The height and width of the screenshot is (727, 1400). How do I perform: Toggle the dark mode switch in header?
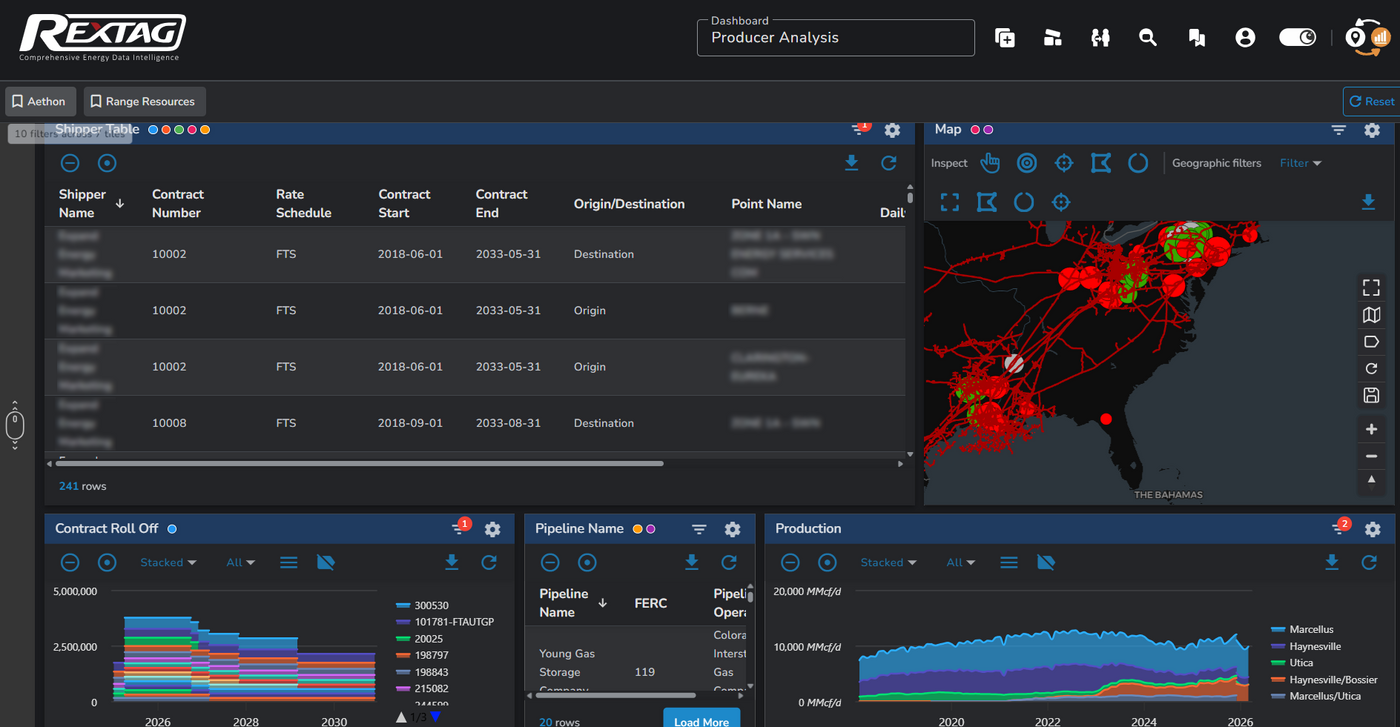pyautogui.click(x=1298, y=38)
